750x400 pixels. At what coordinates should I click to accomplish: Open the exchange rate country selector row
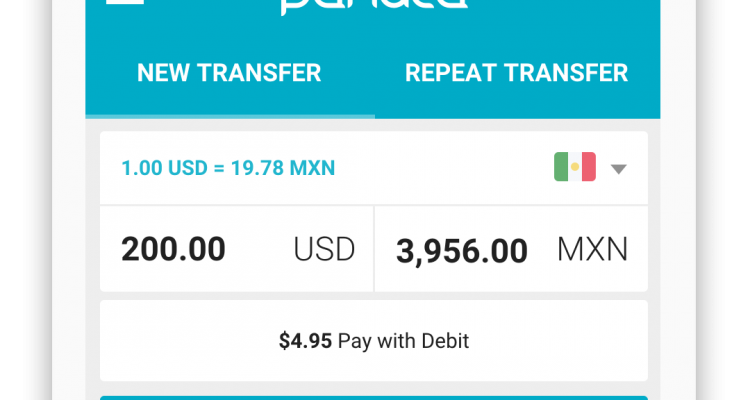click(x=374, y=168)
